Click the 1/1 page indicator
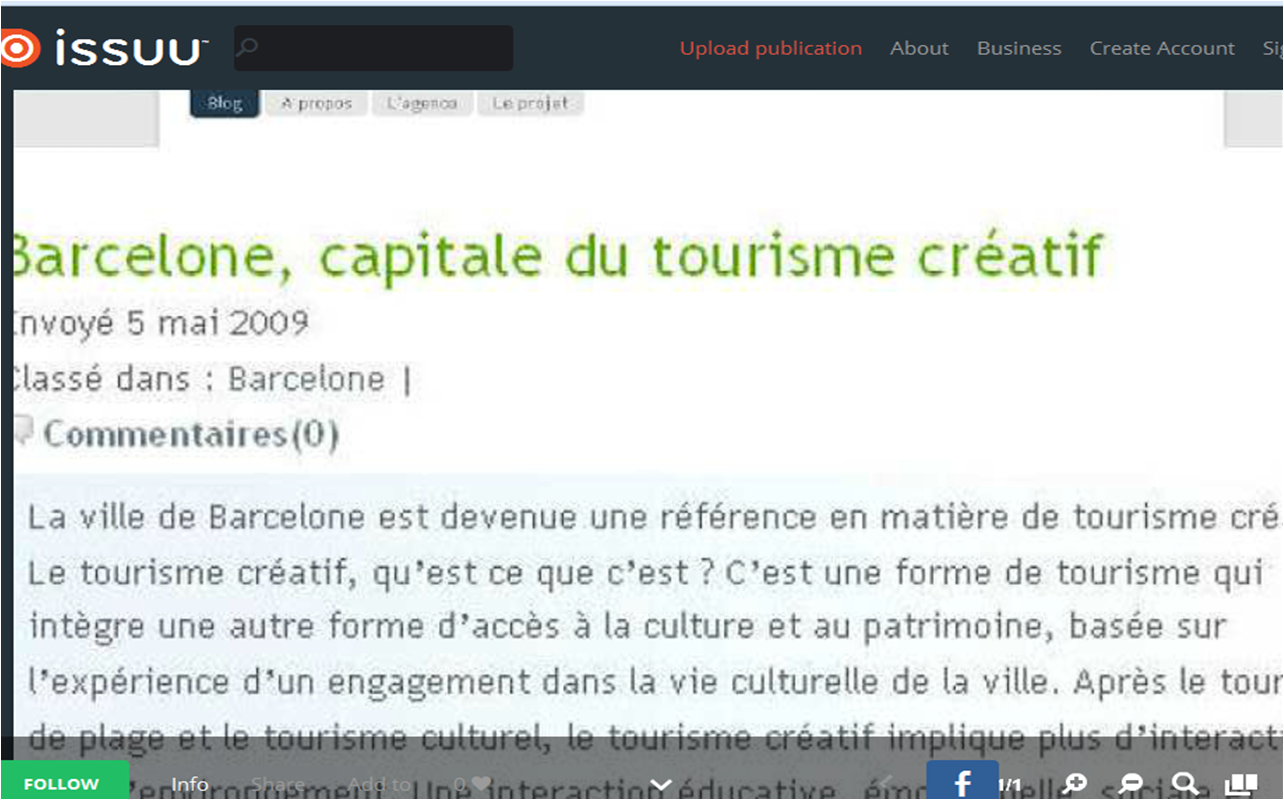The width and height of the screenshot is (1284, 800). [x=1010, y=785]
